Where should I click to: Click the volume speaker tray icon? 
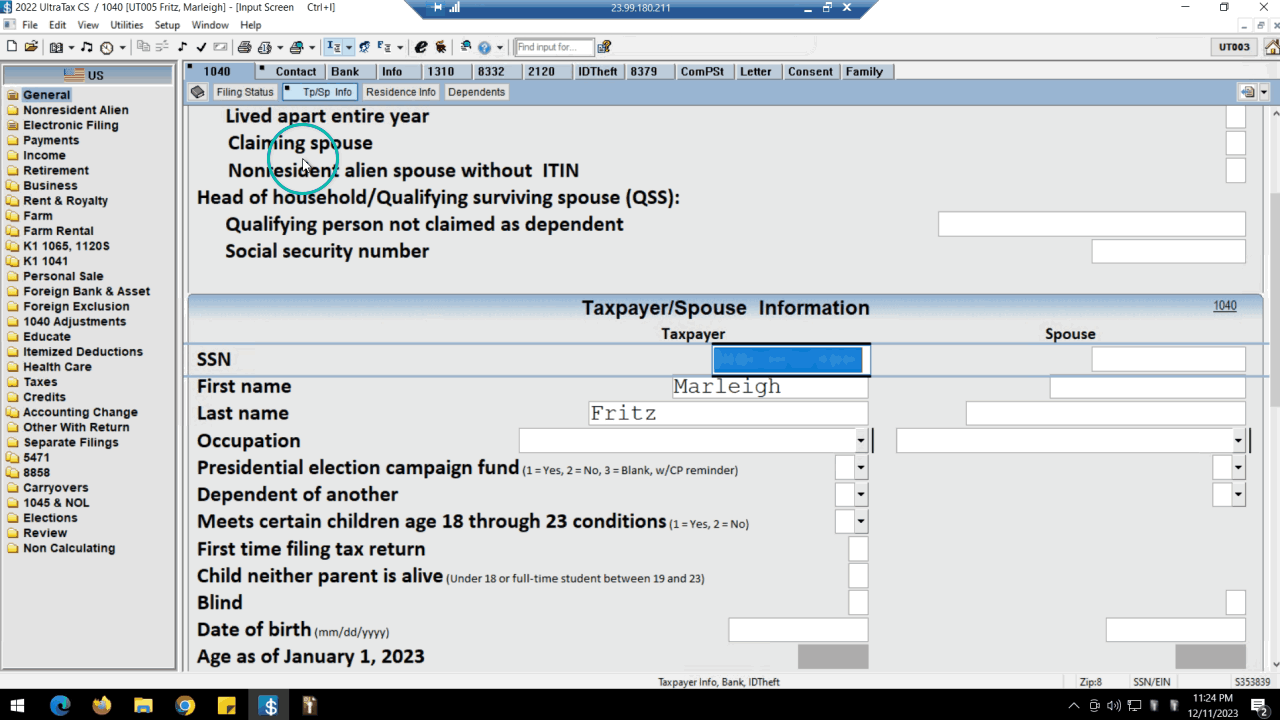pos(1113,706)
